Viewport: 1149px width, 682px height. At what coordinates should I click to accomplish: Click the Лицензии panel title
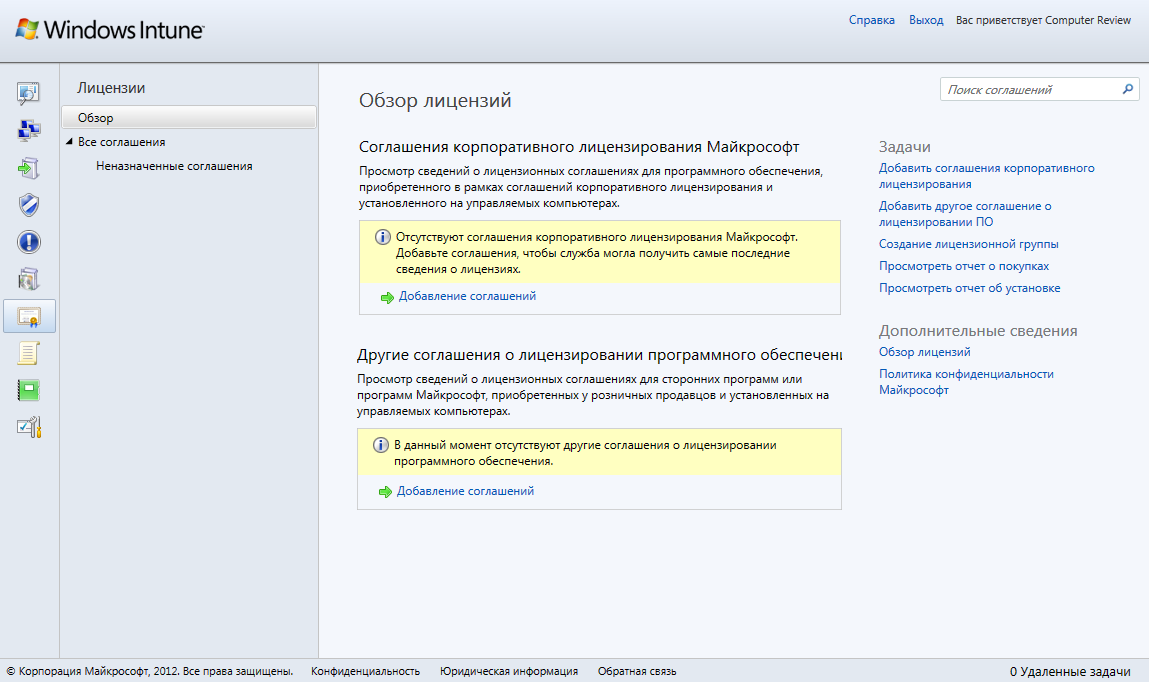click(x=111, y=88)
